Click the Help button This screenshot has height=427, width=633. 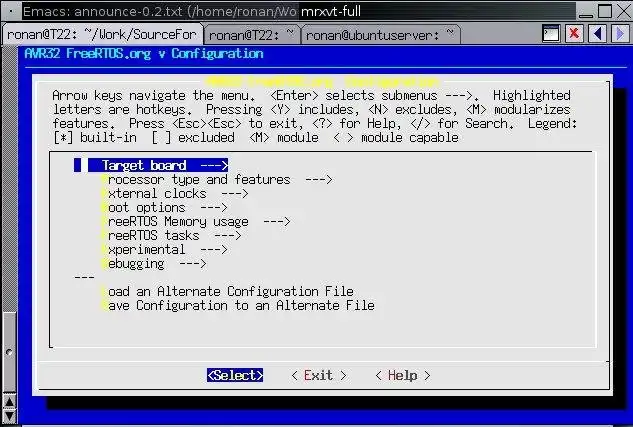tap(403, 375)
